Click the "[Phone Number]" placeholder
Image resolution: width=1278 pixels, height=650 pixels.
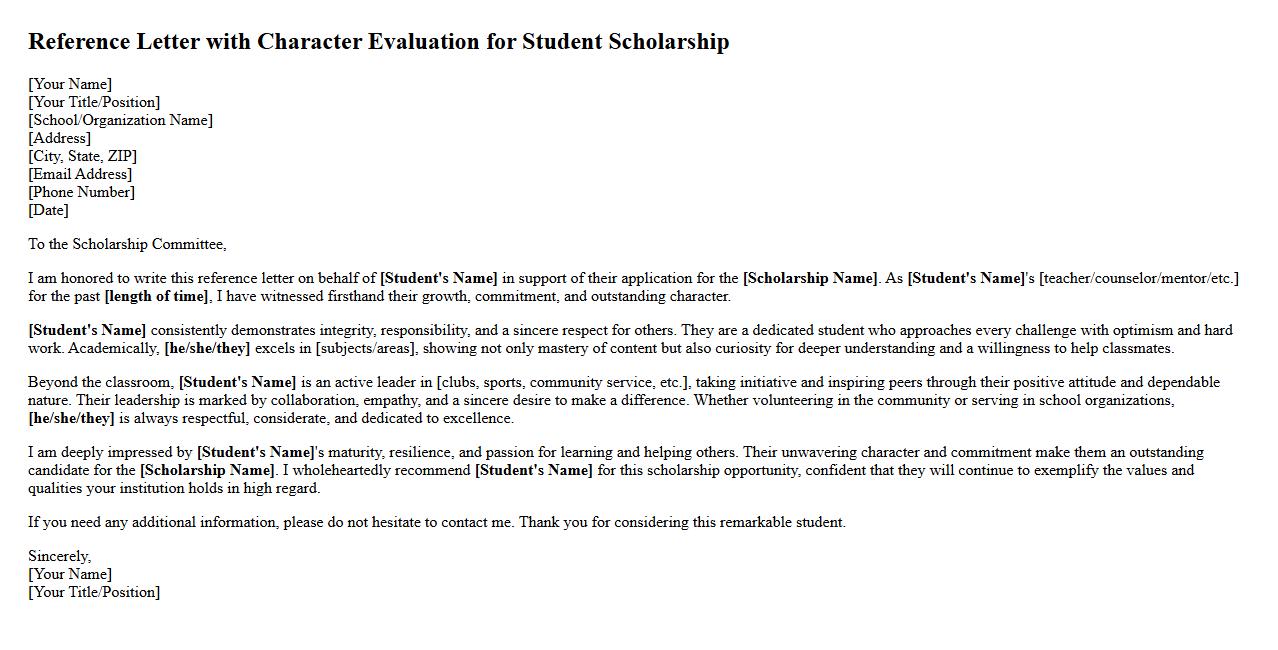point(81,192)
